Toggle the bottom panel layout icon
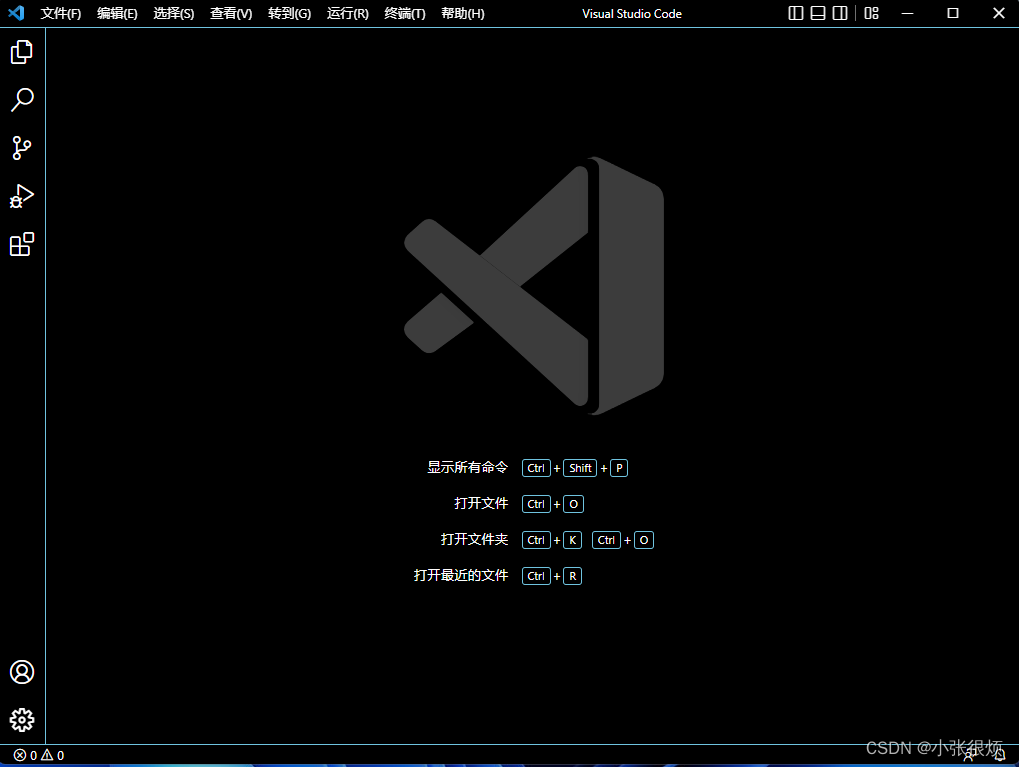The width and height of the screenshot is (1019, 767). coord(818,13)
